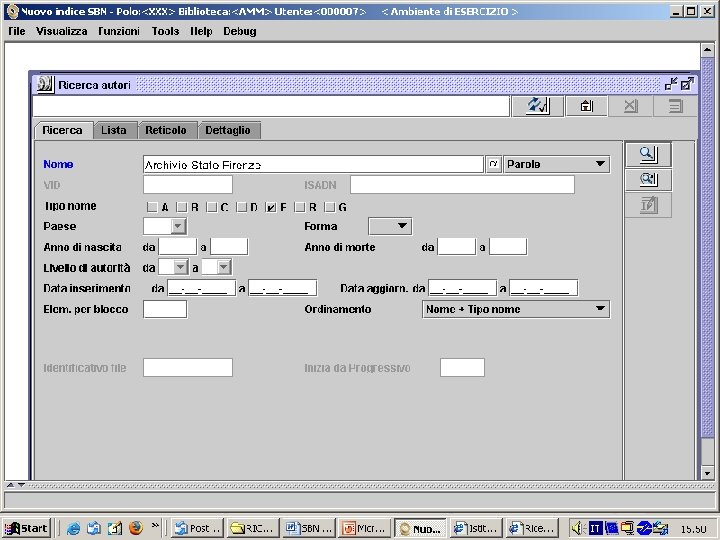Image resolution: width=720 pixels, height=540 pixels.
Task: Open Internet Explorer from the quick launch bar
Action: pyautogui.click(x=73, y=528)
